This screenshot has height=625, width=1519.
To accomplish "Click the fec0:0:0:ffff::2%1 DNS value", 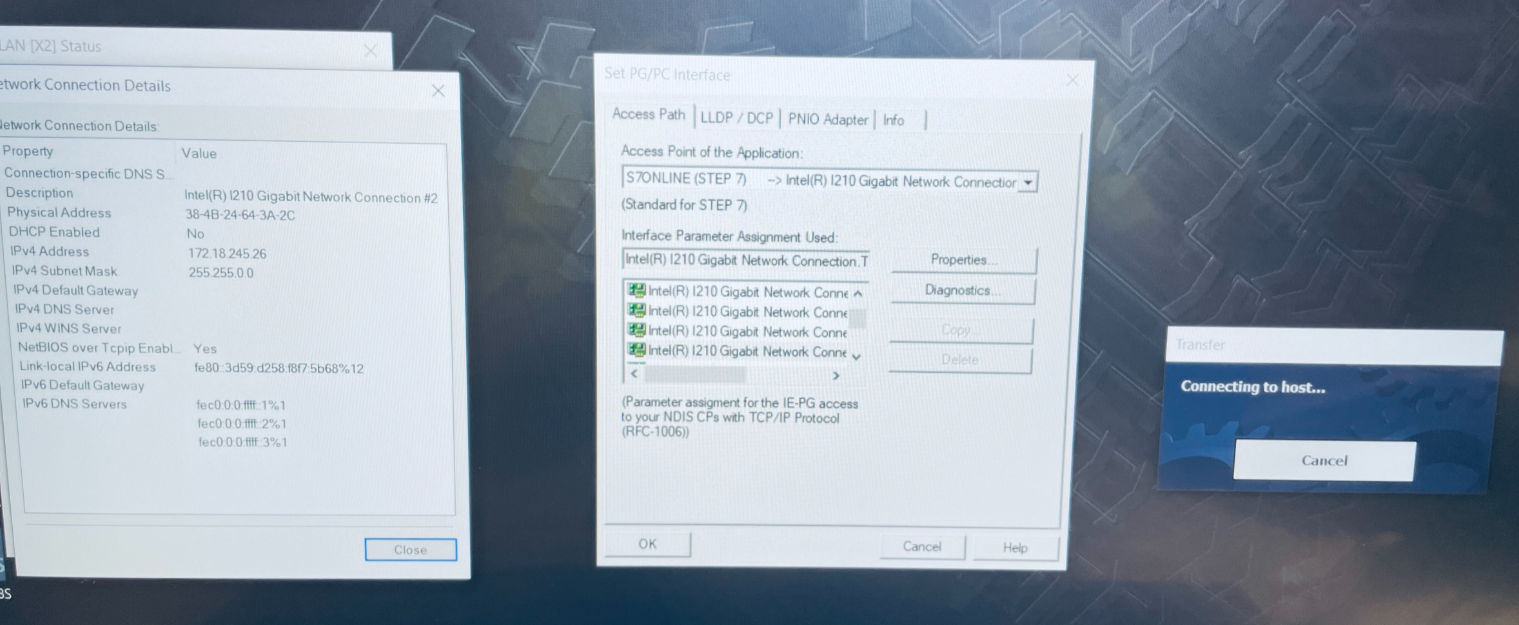I will point(242,424).
